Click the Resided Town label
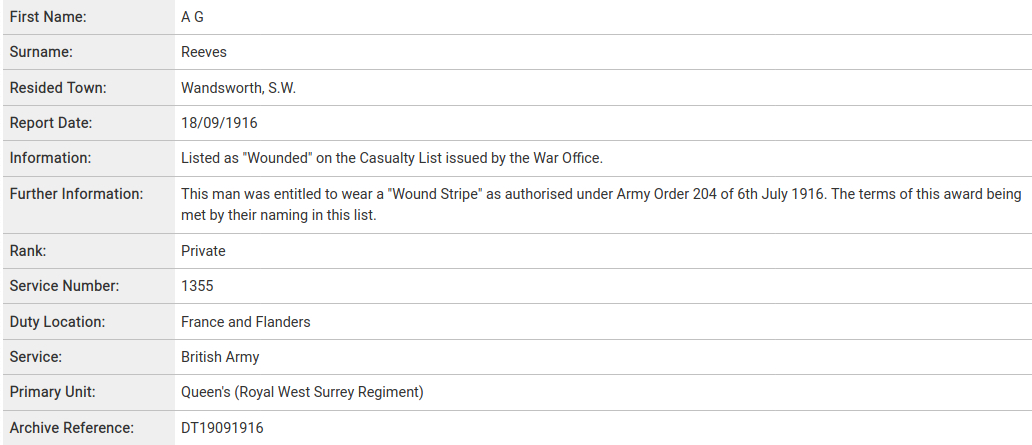The height and width of the screenshot is (445, 1032). point(58,88)
